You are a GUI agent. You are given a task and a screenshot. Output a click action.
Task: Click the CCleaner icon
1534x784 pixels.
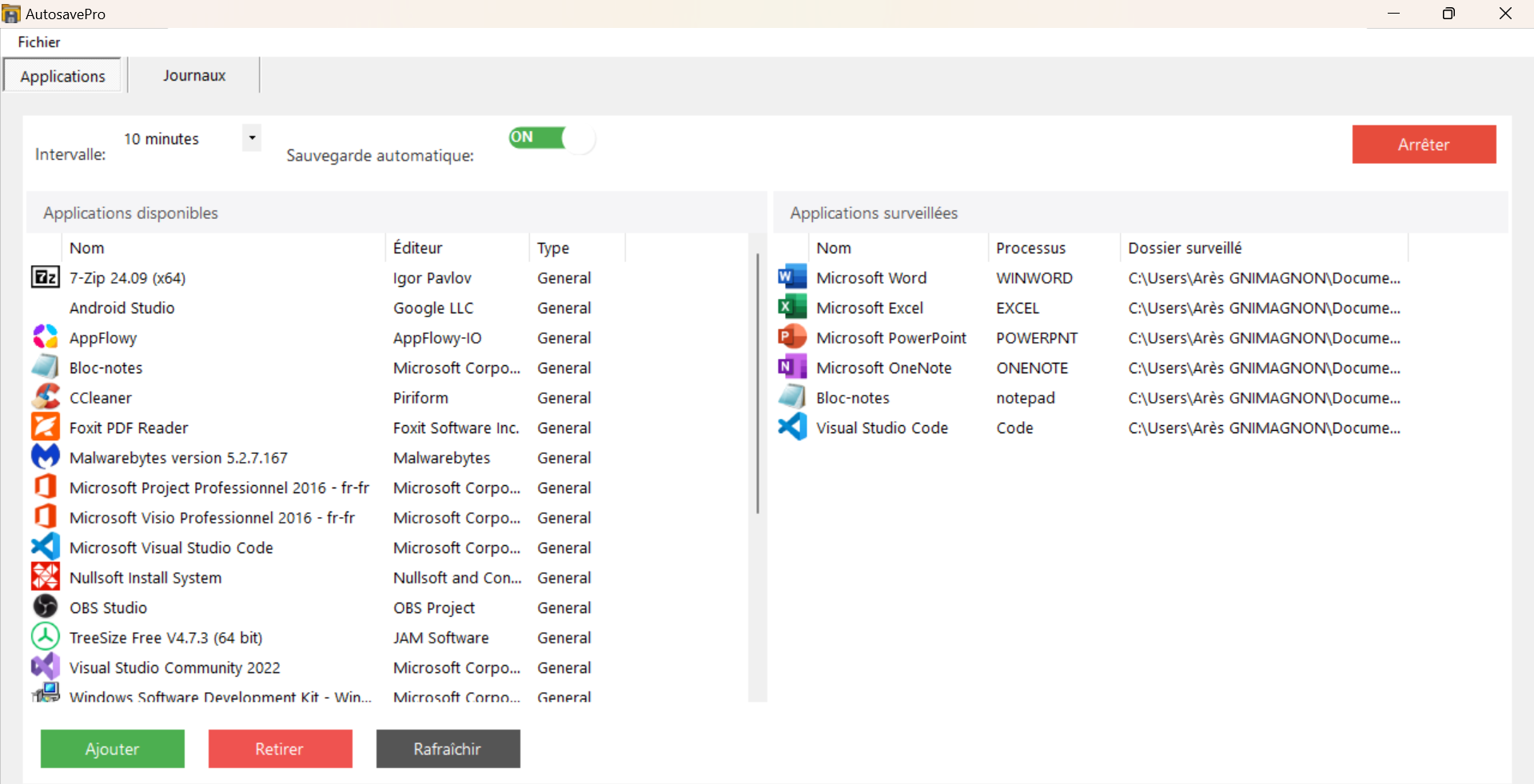click(x=46, y=397)
